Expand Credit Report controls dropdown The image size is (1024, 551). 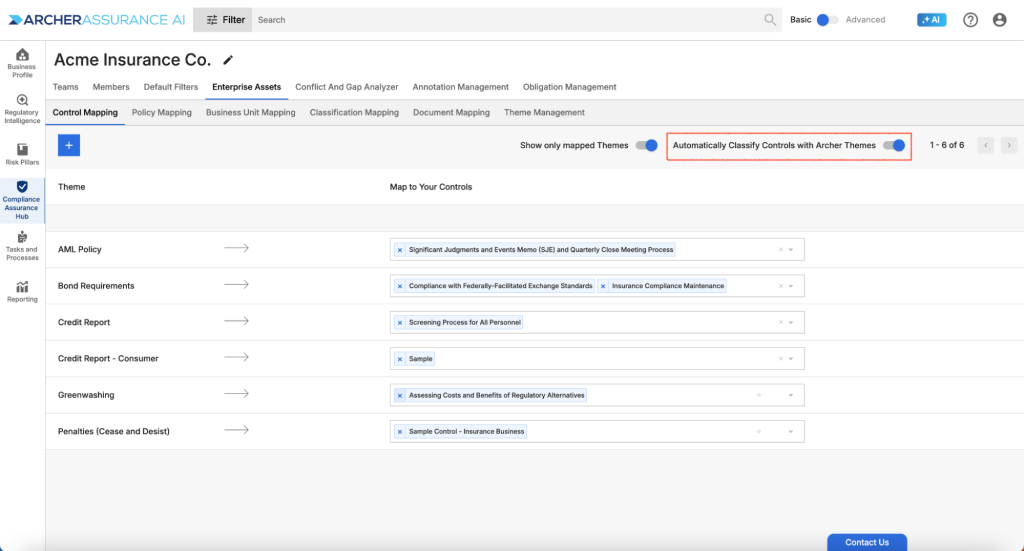tap(791, 323)
